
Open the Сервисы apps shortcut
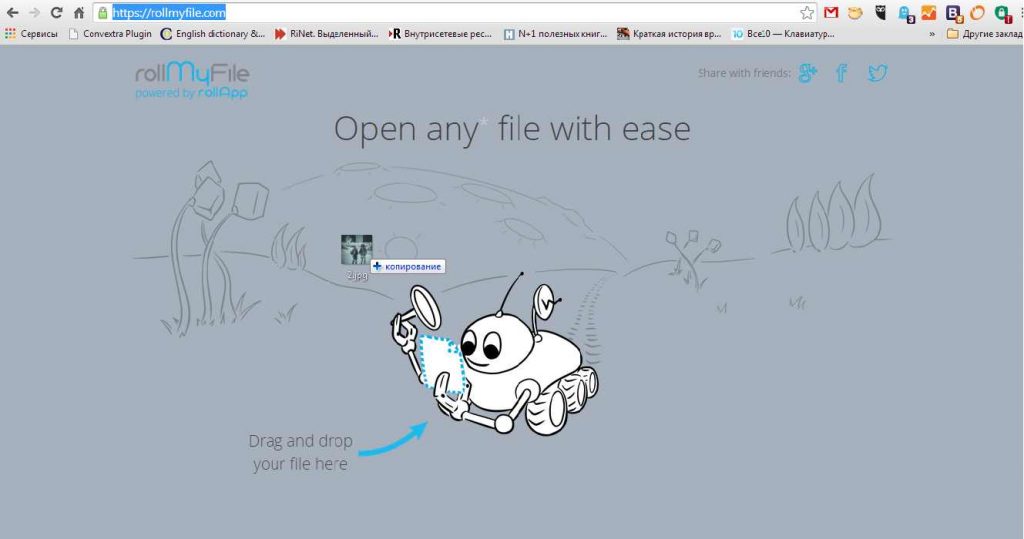pyautogui.click(x=31, y=33)
